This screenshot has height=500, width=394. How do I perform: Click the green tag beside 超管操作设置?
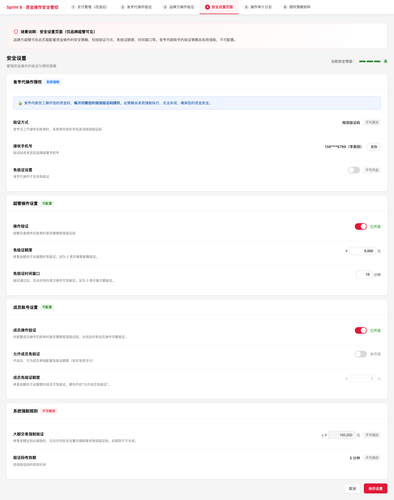tap(47, 203)
